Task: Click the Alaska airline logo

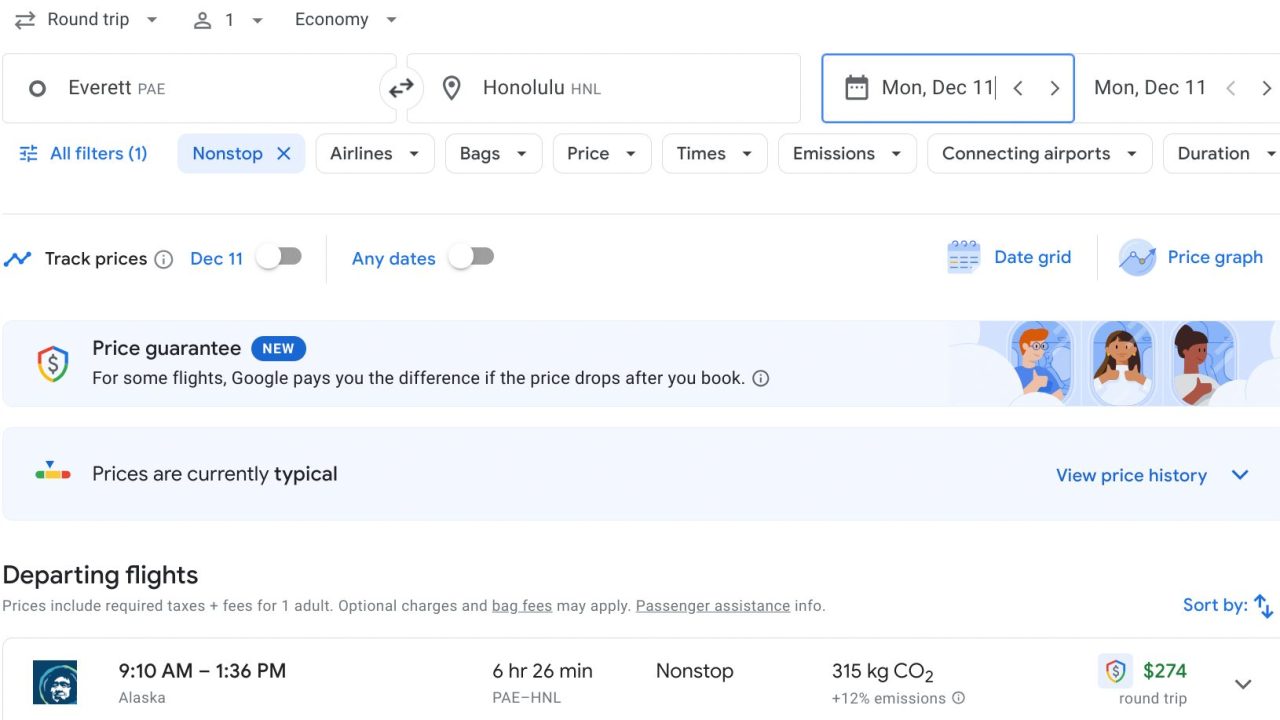Action: coord(55,682)
